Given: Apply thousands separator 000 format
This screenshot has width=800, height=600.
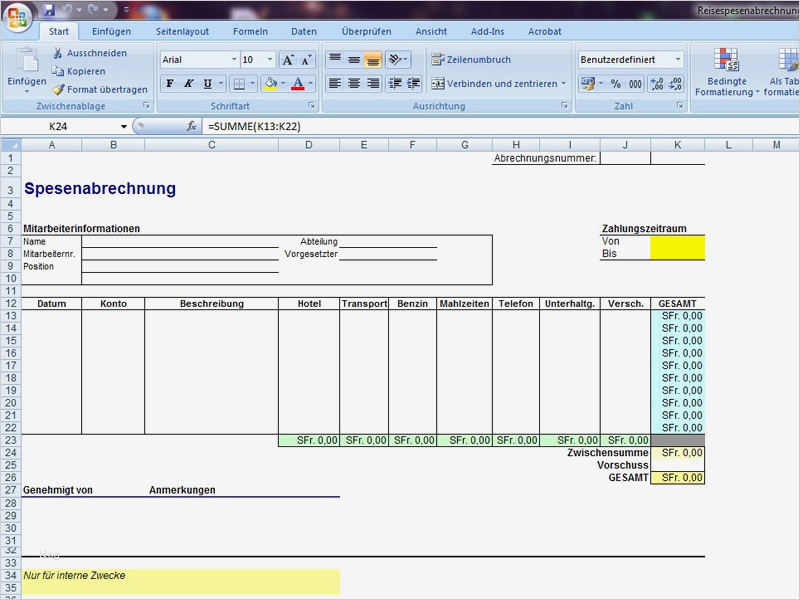Looking at the screenshot, I should [x=635, y=84].
